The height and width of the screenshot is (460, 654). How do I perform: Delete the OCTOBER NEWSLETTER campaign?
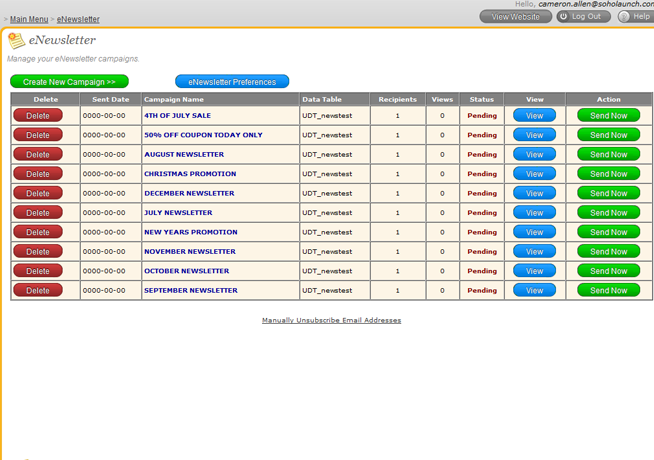38,271
